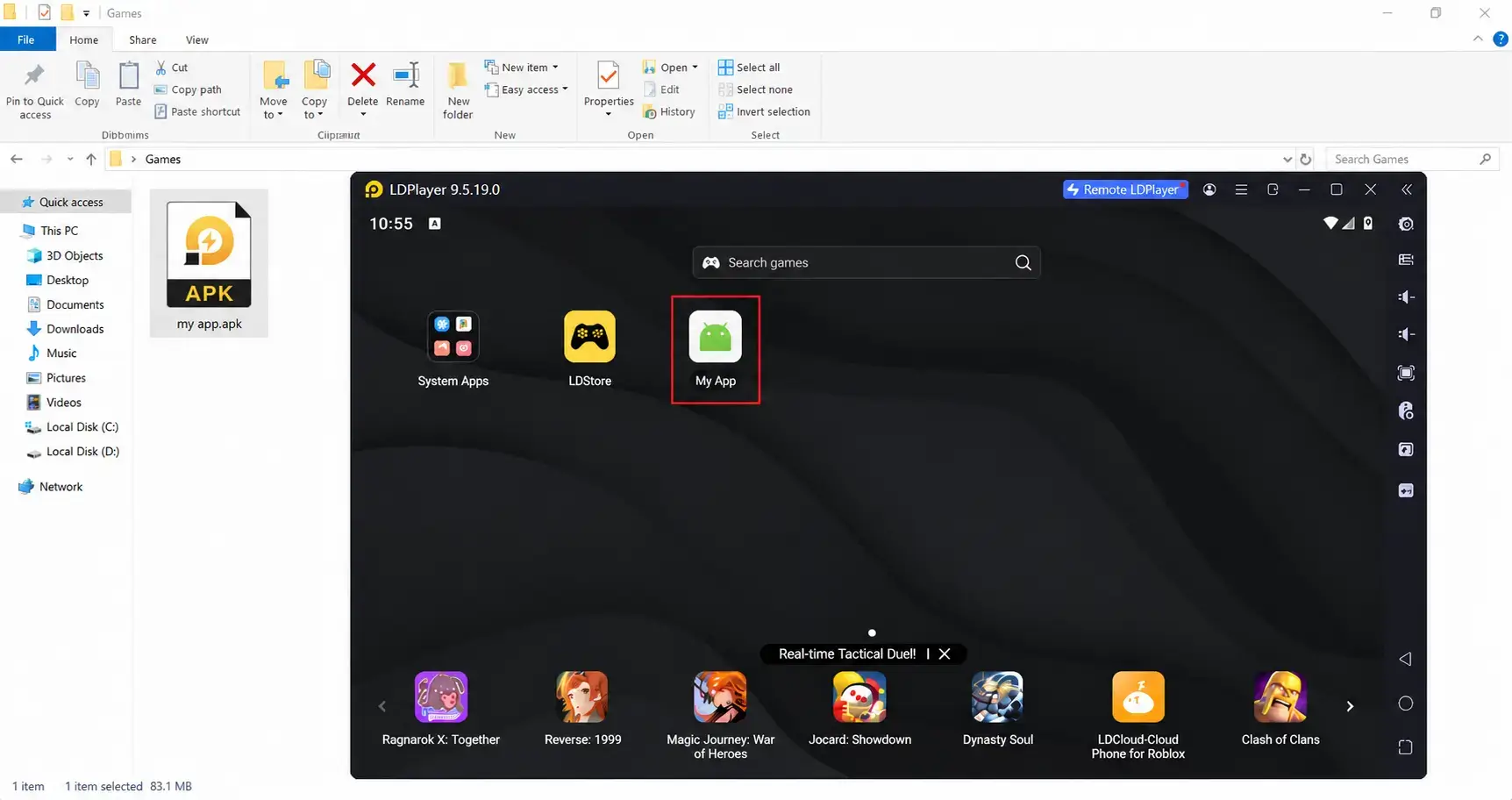Open the mouse operation recorder icon in sidebar

pos(1406,411)
